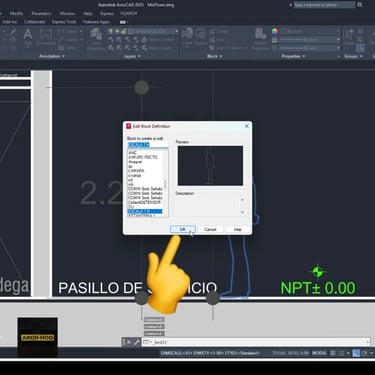This screenshot has height=375, width=375.
Task: Click the search magnifier icon in title bar
Action: click(x=360, y=5)
